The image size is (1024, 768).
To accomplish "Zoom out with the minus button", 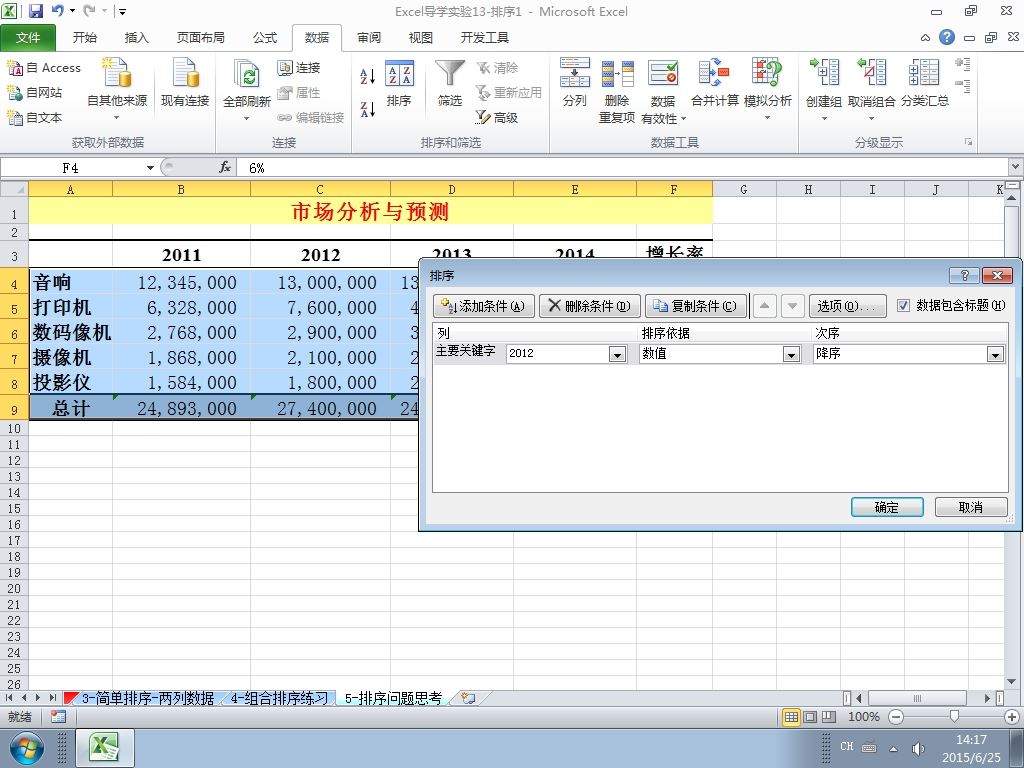I will pyautogui.click(x=896, y=717).
